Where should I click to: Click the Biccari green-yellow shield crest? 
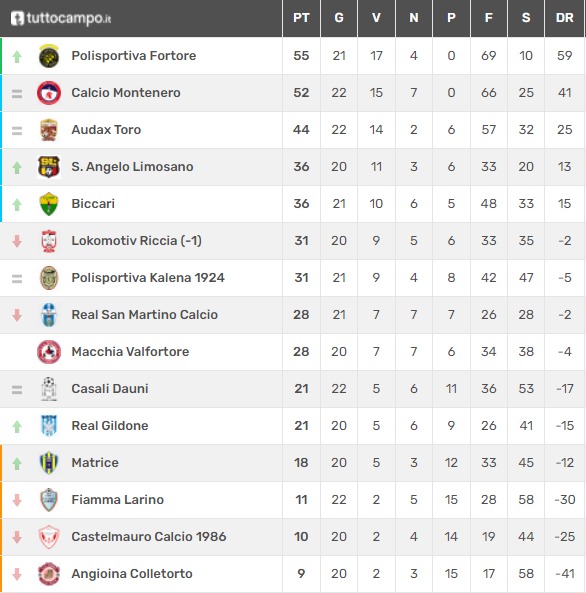[49, 204]
